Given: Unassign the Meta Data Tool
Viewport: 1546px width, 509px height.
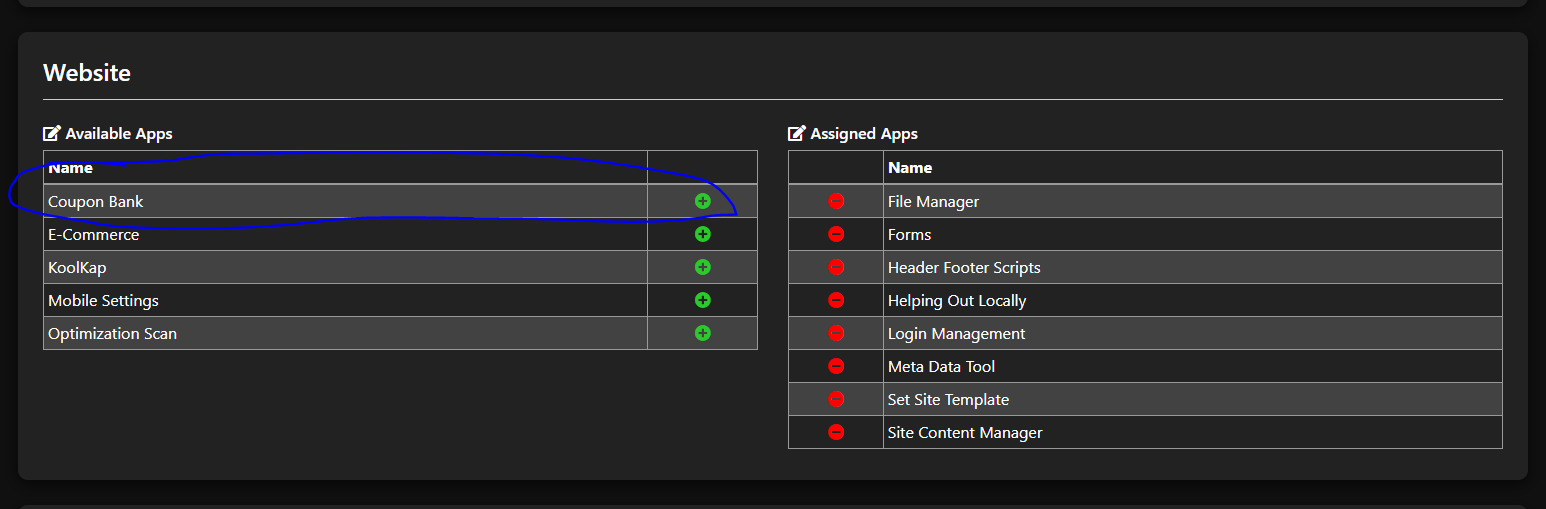Looking at the screenshot, I should coord(836,366).
